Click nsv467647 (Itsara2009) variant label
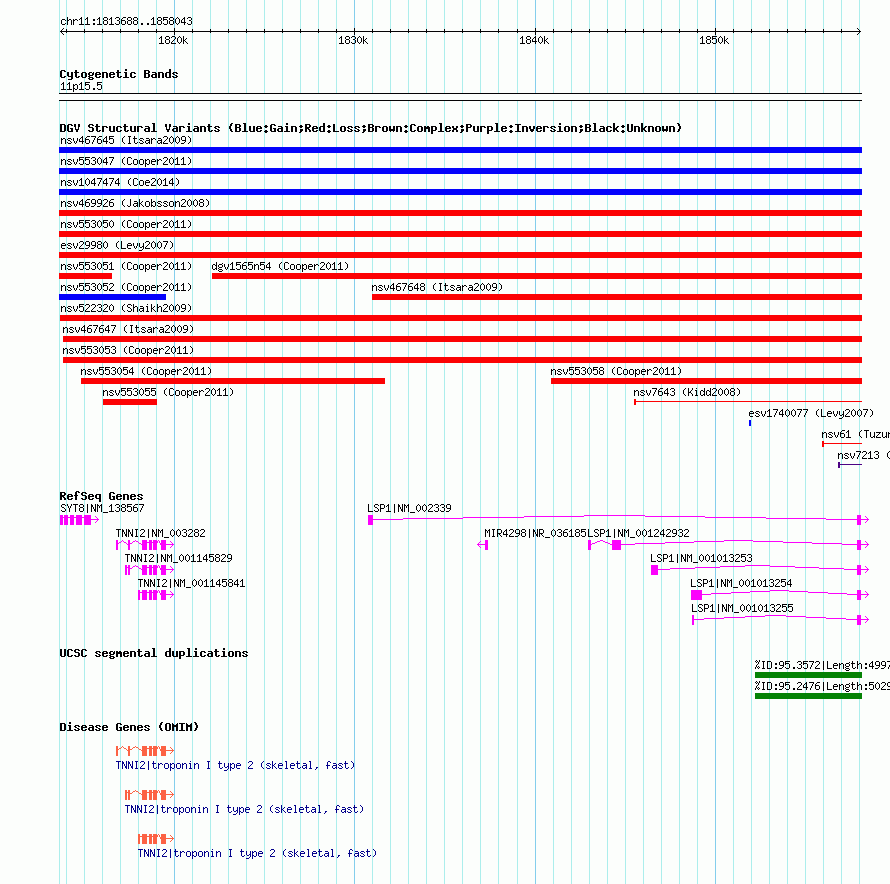The width and height of the screenshot is (890, 884). pos(128,329)
